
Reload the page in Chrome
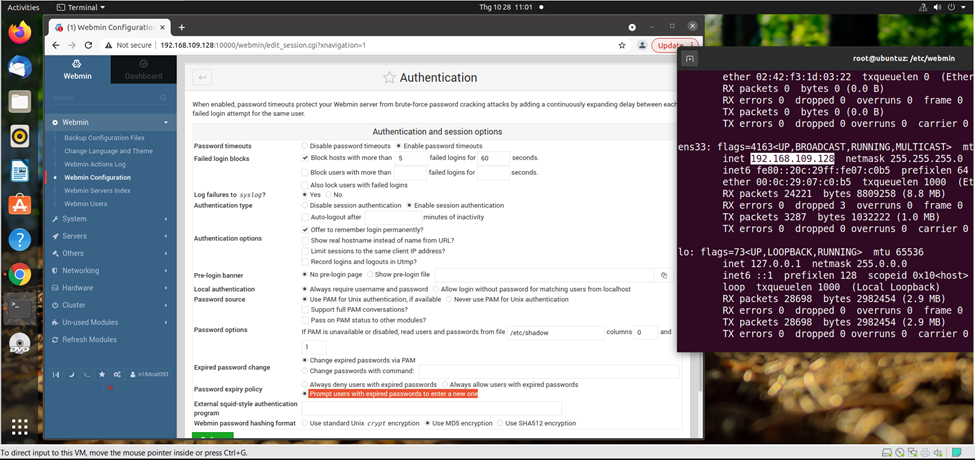[88, 45]
